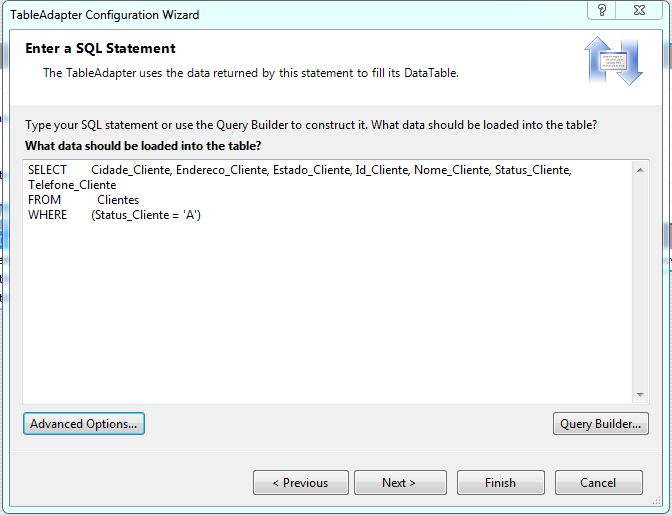The width and height of the screenshot is (672, 516).
Task: Launch the Query Builder
Action: pyautogui.click(x=600, y=424)
